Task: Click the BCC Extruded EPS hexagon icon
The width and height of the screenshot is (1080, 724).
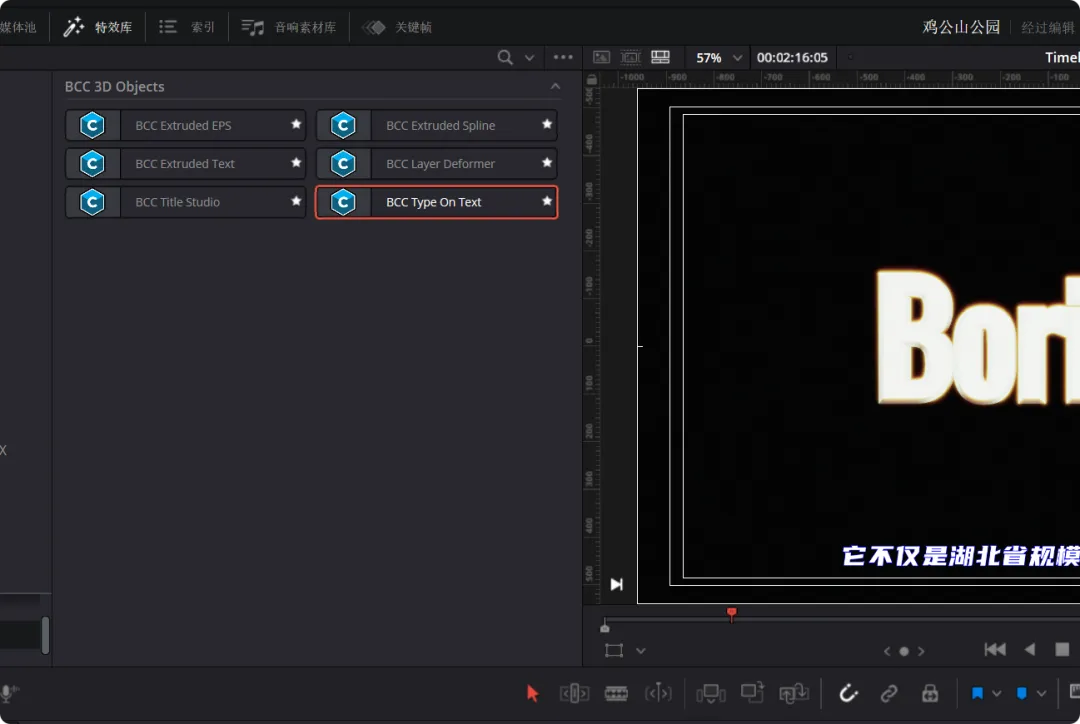Action: 92,125
